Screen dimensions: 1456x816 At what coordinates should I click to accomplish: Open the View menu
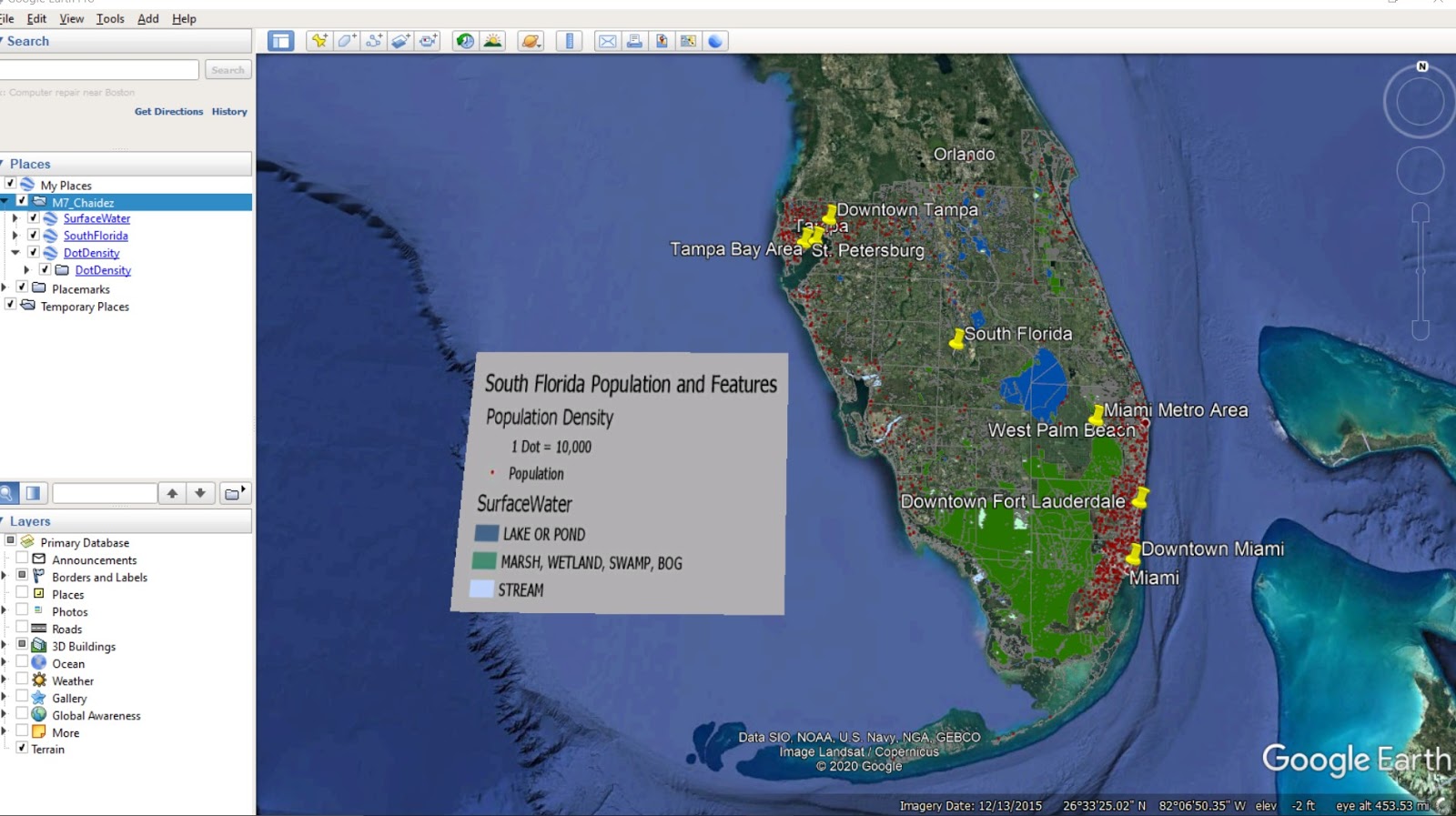coord(71,18)
